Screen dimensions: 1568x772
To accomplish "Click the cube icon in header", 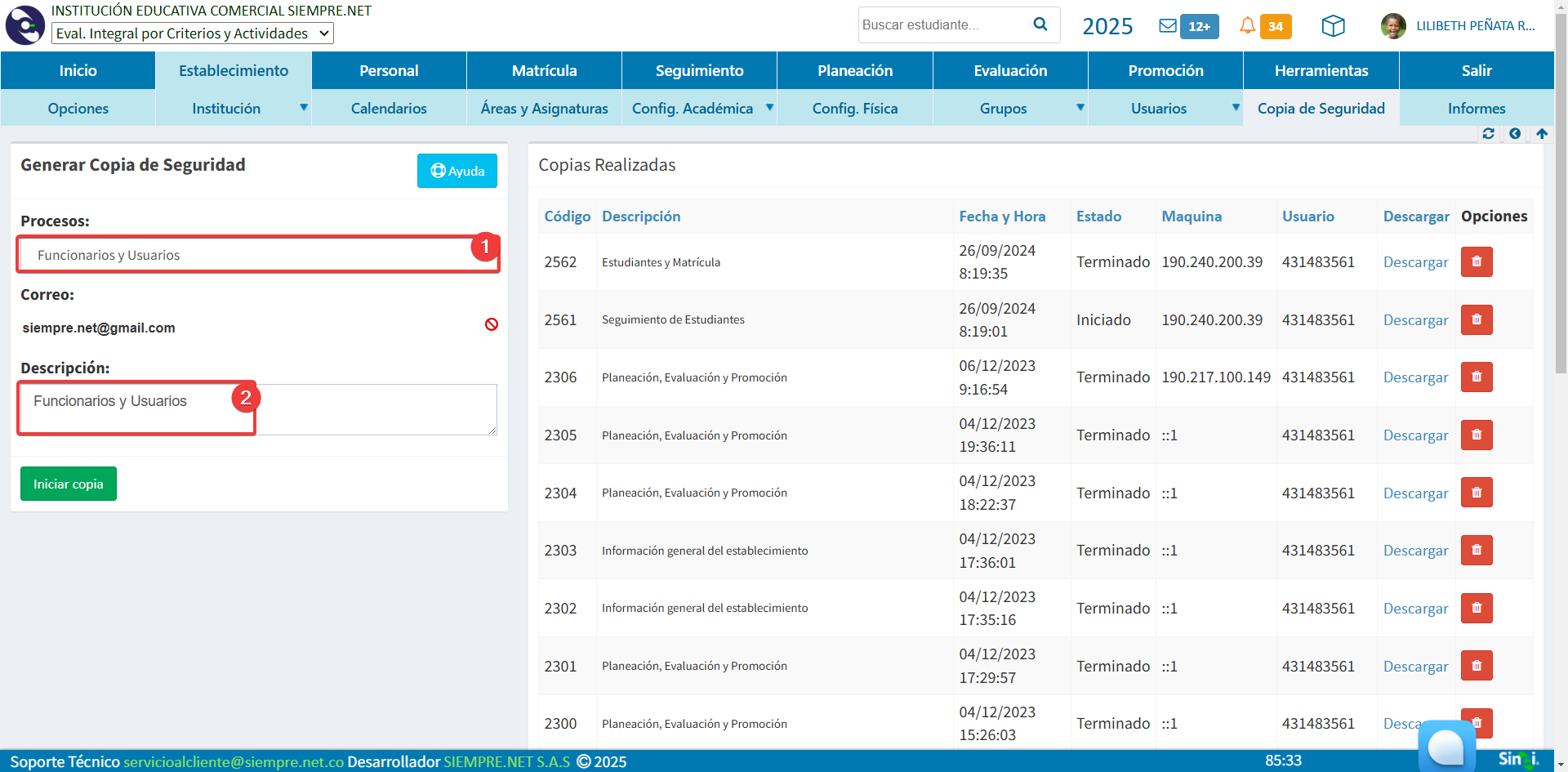I will (x=1333, y=26).
